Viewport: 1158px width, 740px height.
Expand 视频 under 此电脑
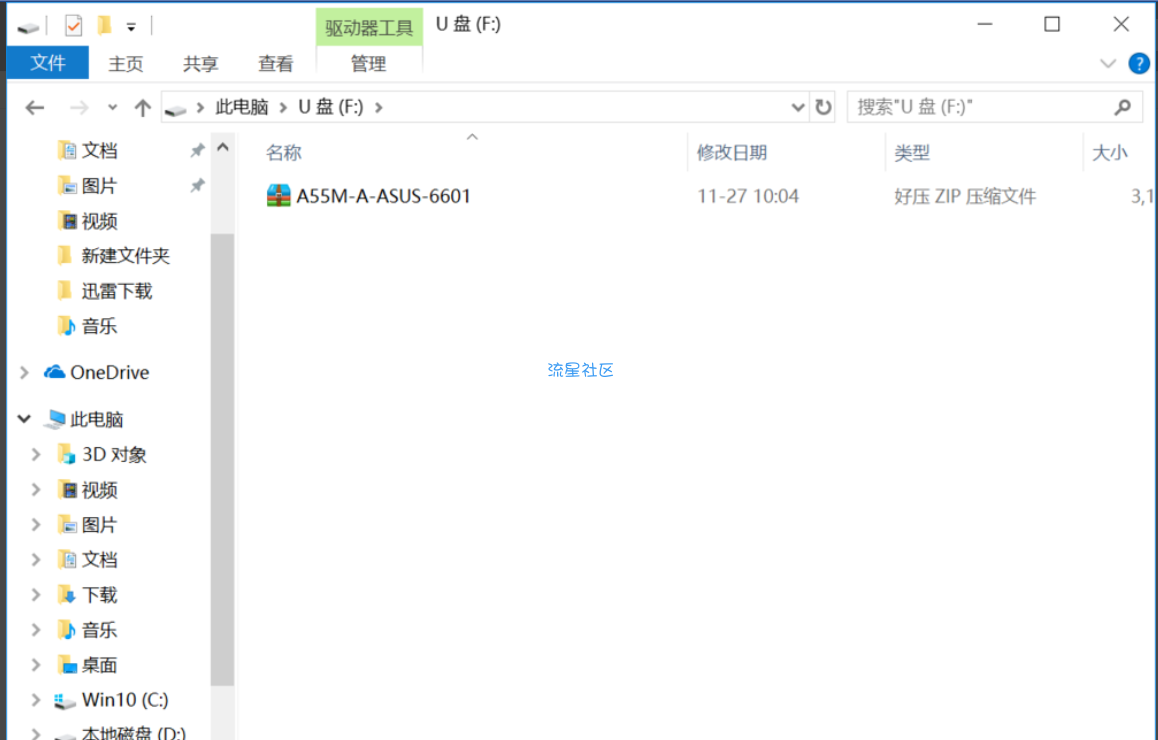click(x=35, y=489)
